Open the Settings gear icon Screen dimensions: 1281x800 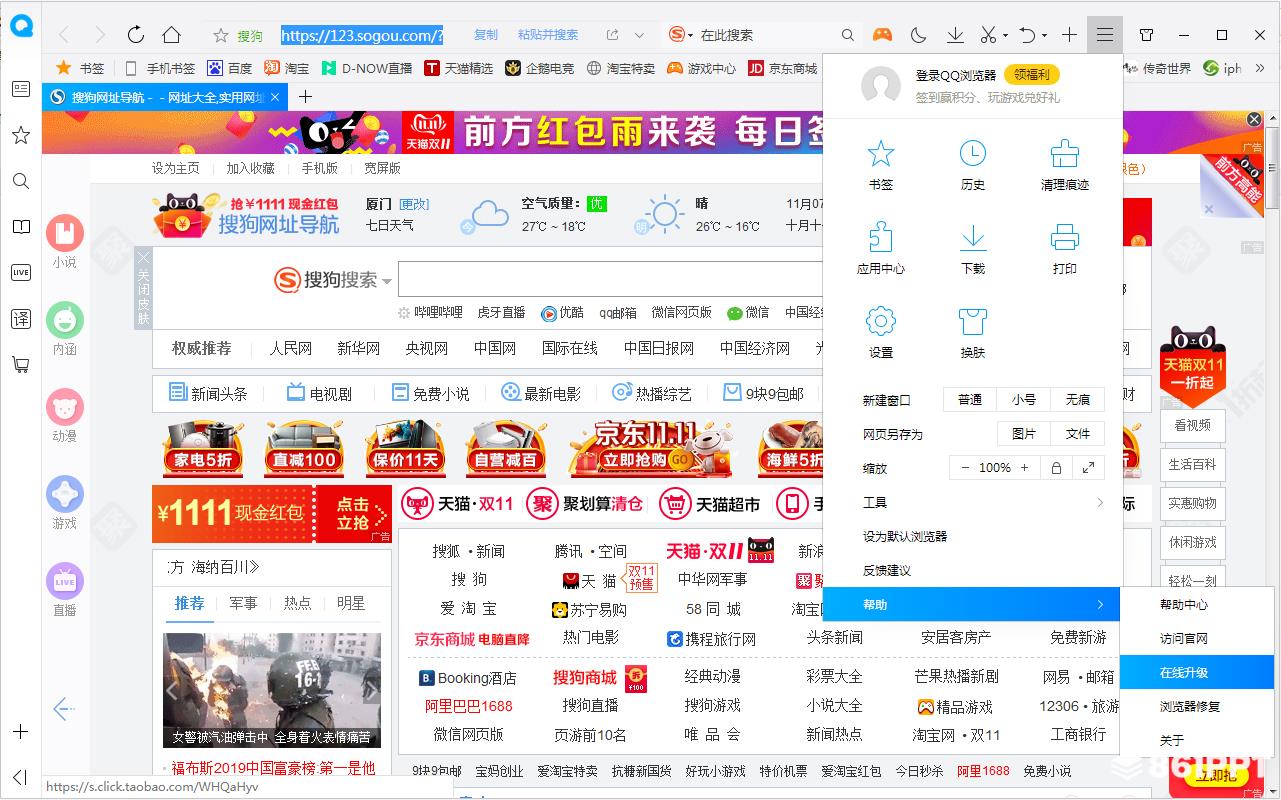[880, 322]
